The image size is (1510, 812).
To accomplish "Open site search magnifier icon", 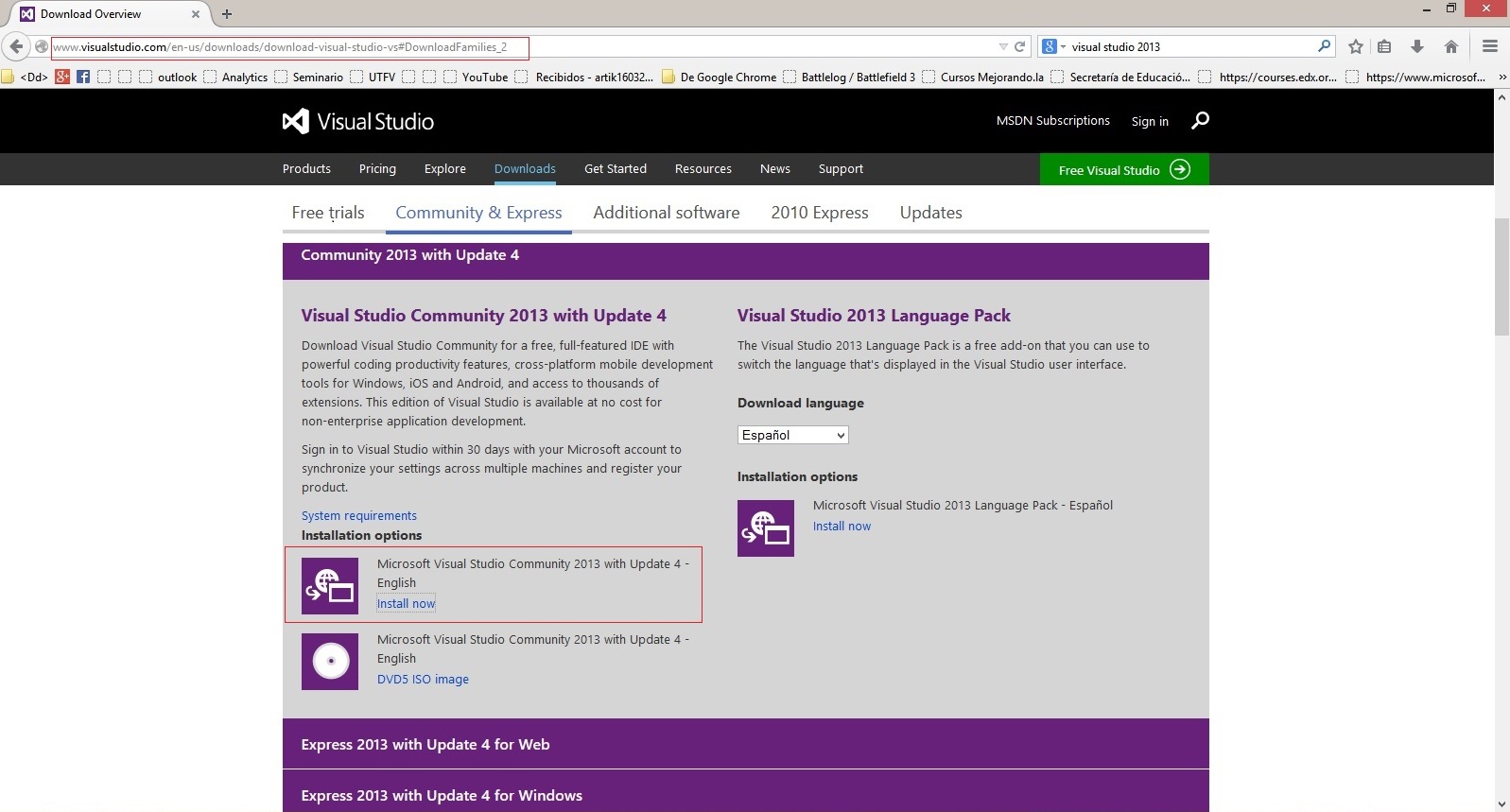I will (x=1200, y=120).
